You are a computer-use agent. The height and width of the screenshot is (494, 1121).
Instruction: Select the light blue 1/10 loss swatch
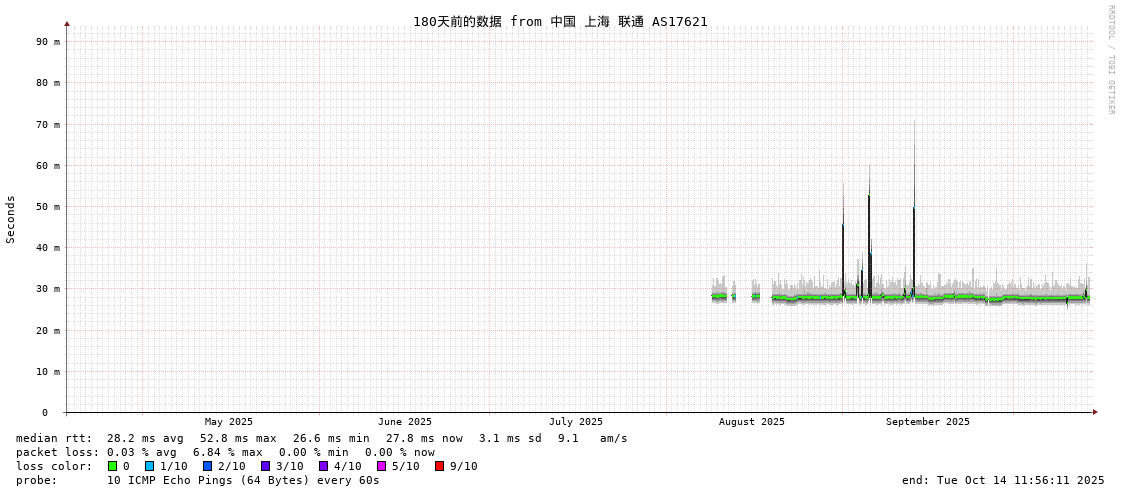point(149,466)
